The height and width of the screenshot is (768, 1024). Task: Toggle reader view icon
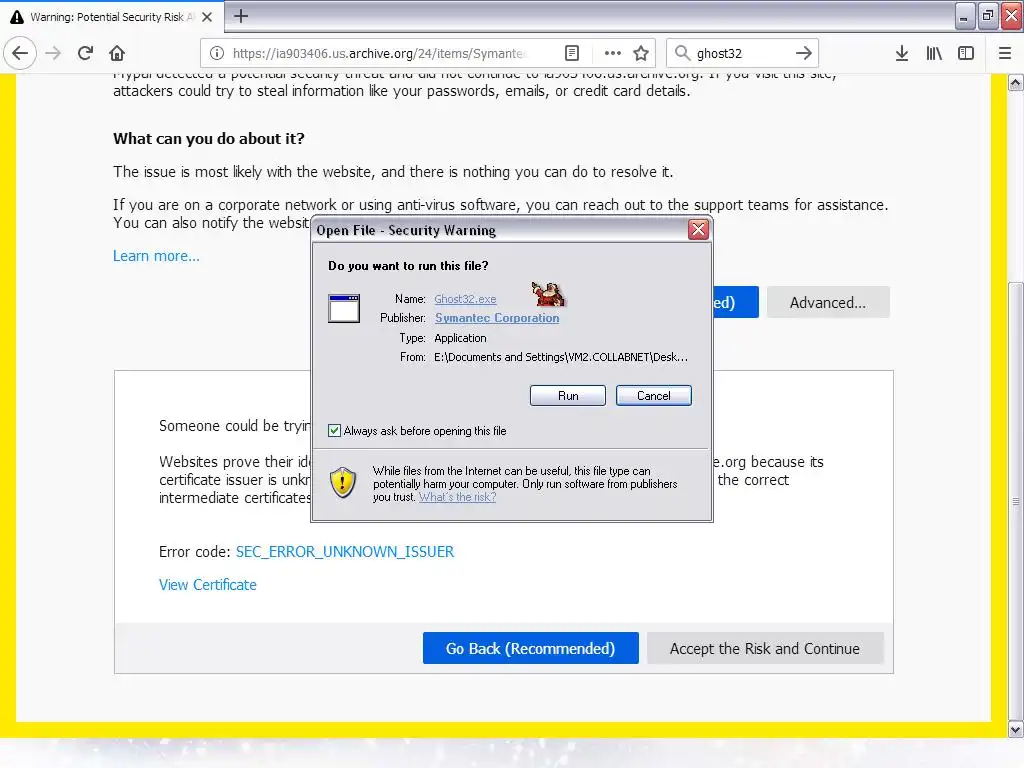571,53
